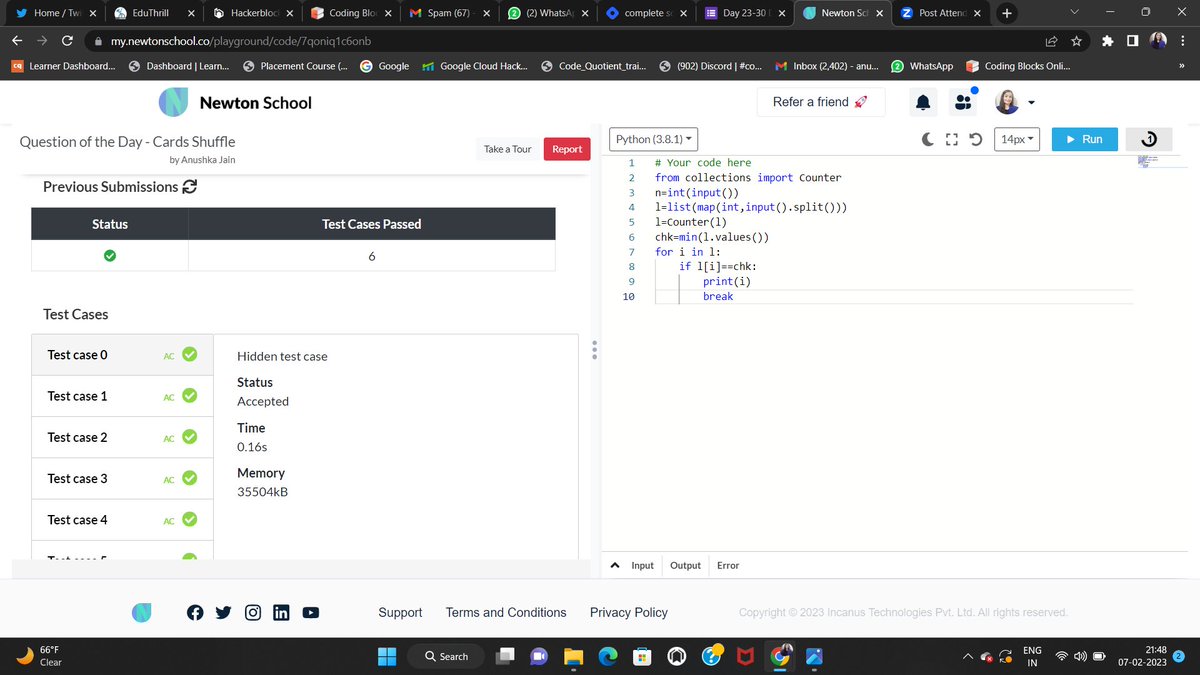
Task: Switch to the Output tab
Action: click(685, 565)
